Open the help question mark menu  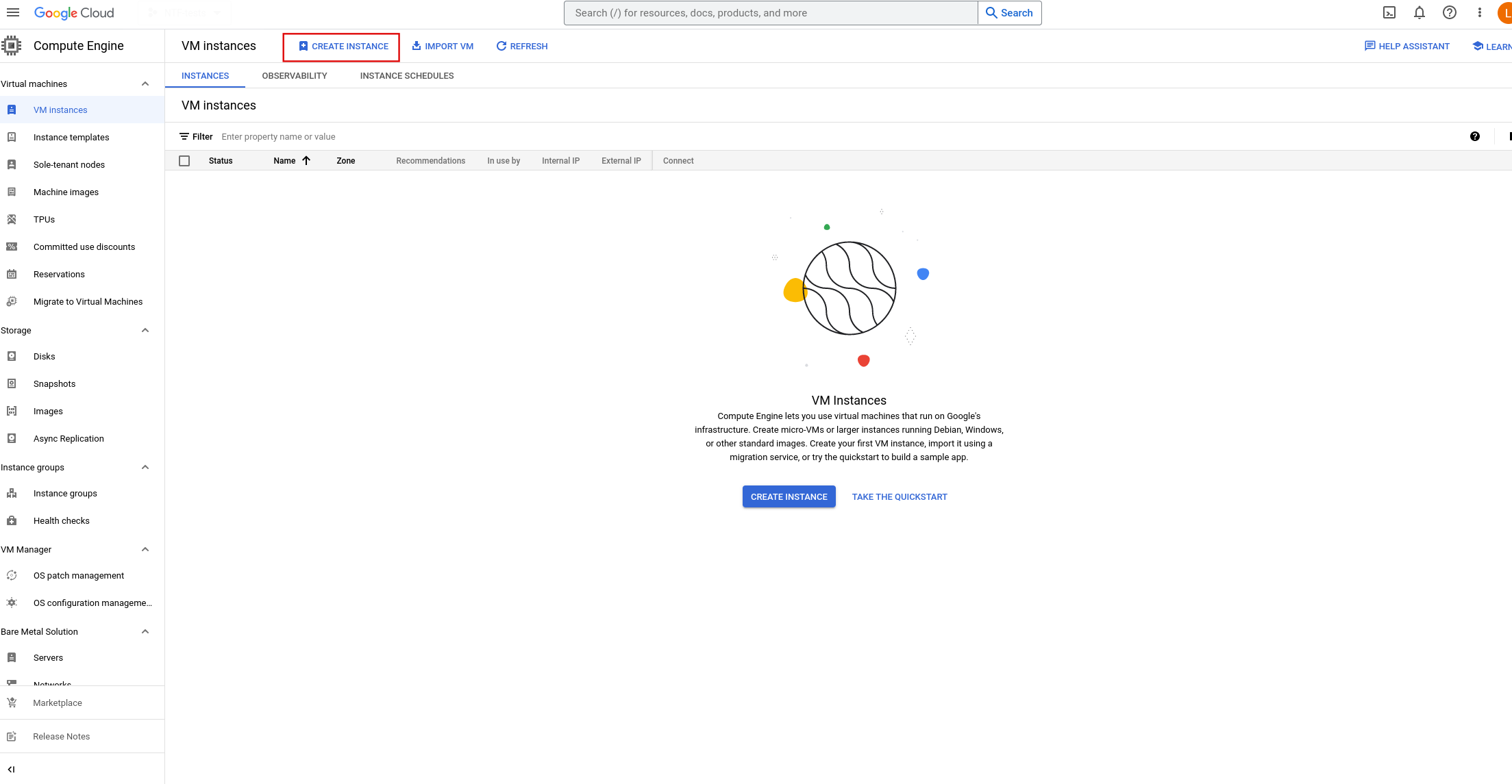pos(1450,12)
